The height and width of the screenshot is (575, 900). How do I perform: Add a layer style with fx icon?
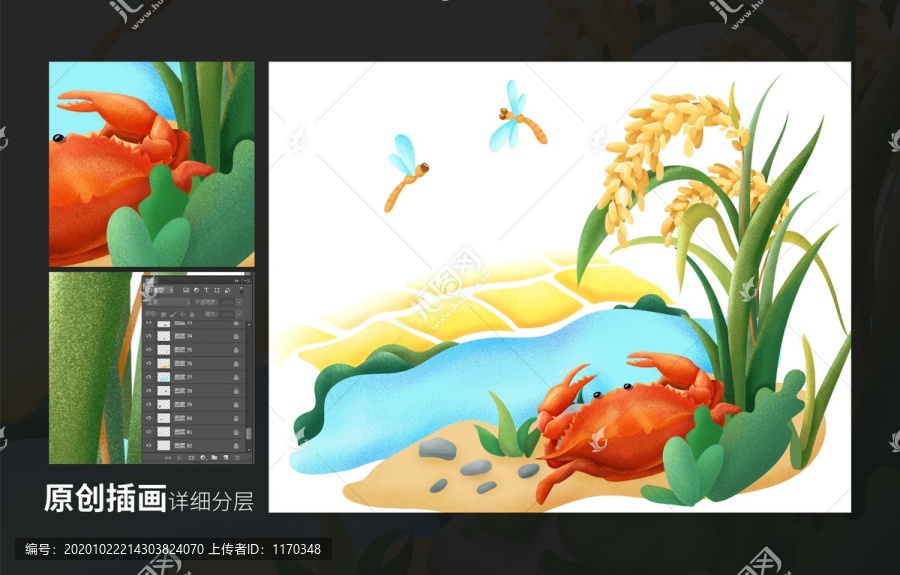(179, 458)
